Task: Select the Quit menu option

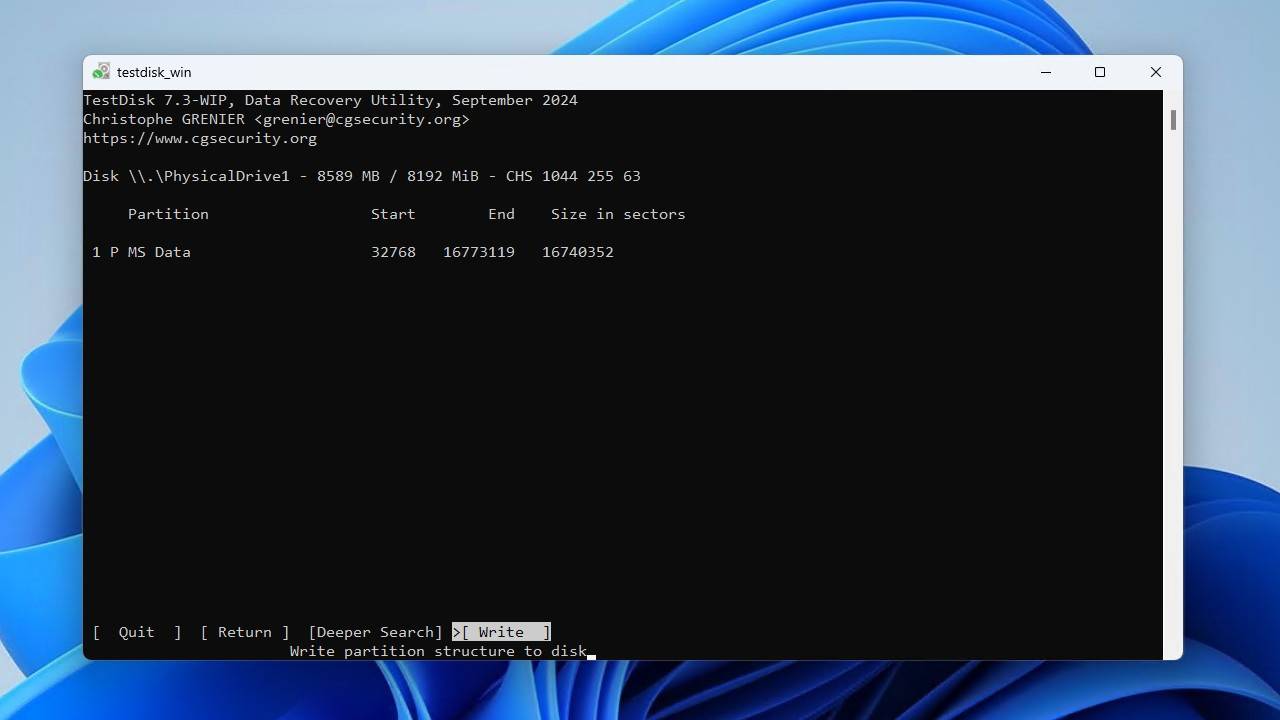Action: pos(137,632)
